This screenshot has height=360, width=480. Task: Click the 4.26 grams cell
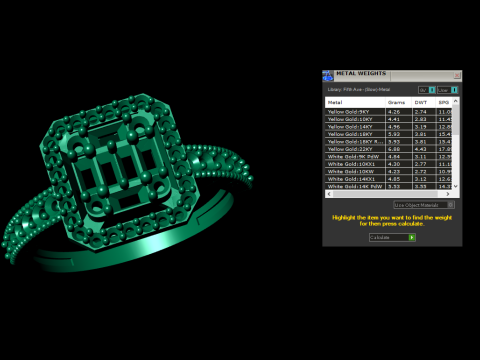pyautogui.click(x=399, y=112)
